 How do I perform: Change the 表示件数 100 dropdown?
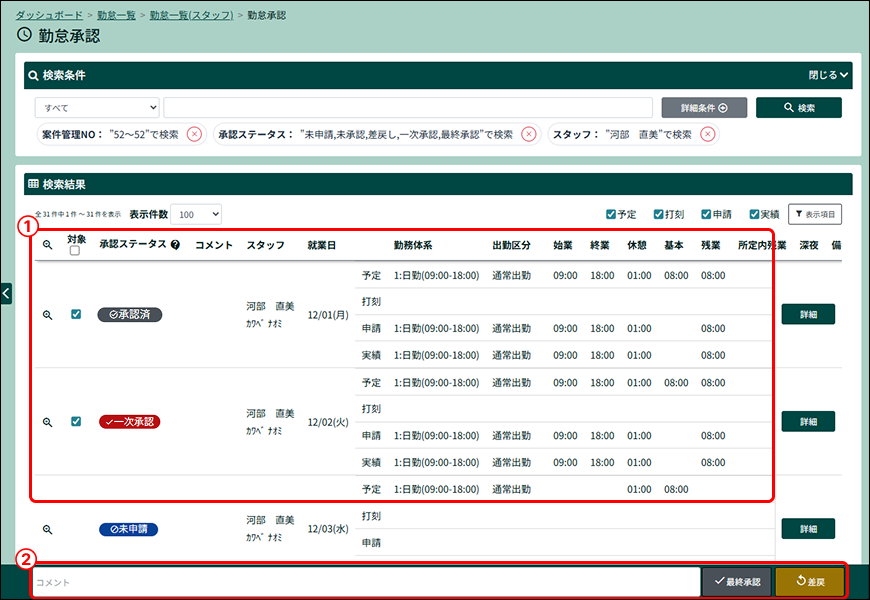(x=196, y=214)
